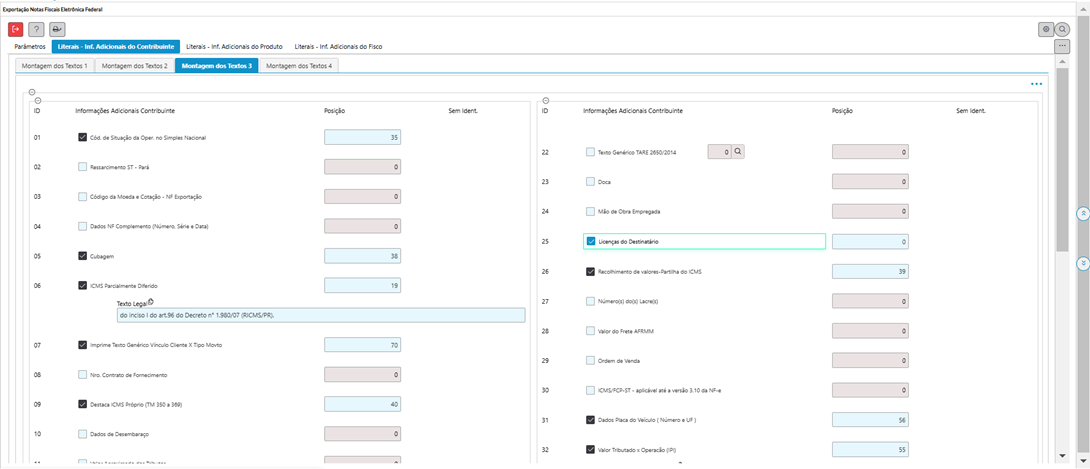Click lookup magnifier beside Texto Genérico TARE
The image size is (1090, 469).
click(x=738, y=151)
